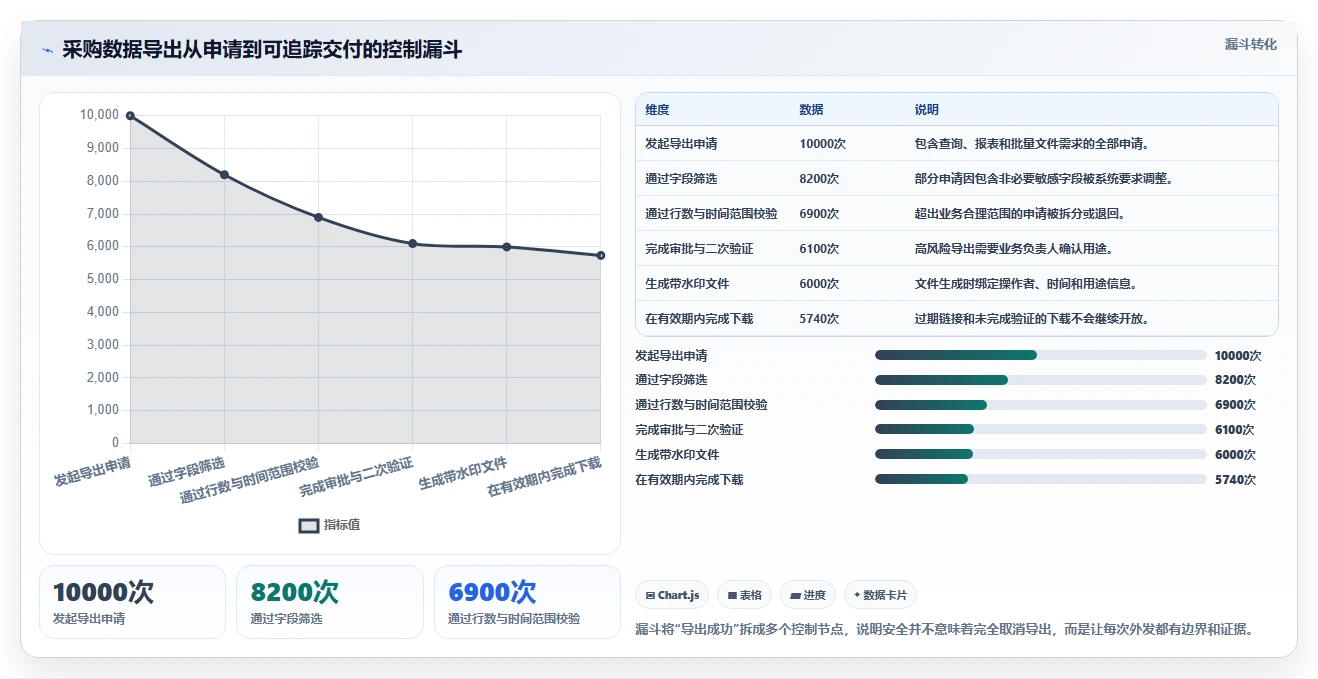The width and height of the screenshot is (1318, 679).
Task: Click the 指标值 legend label text
Action: pos(342,525)
